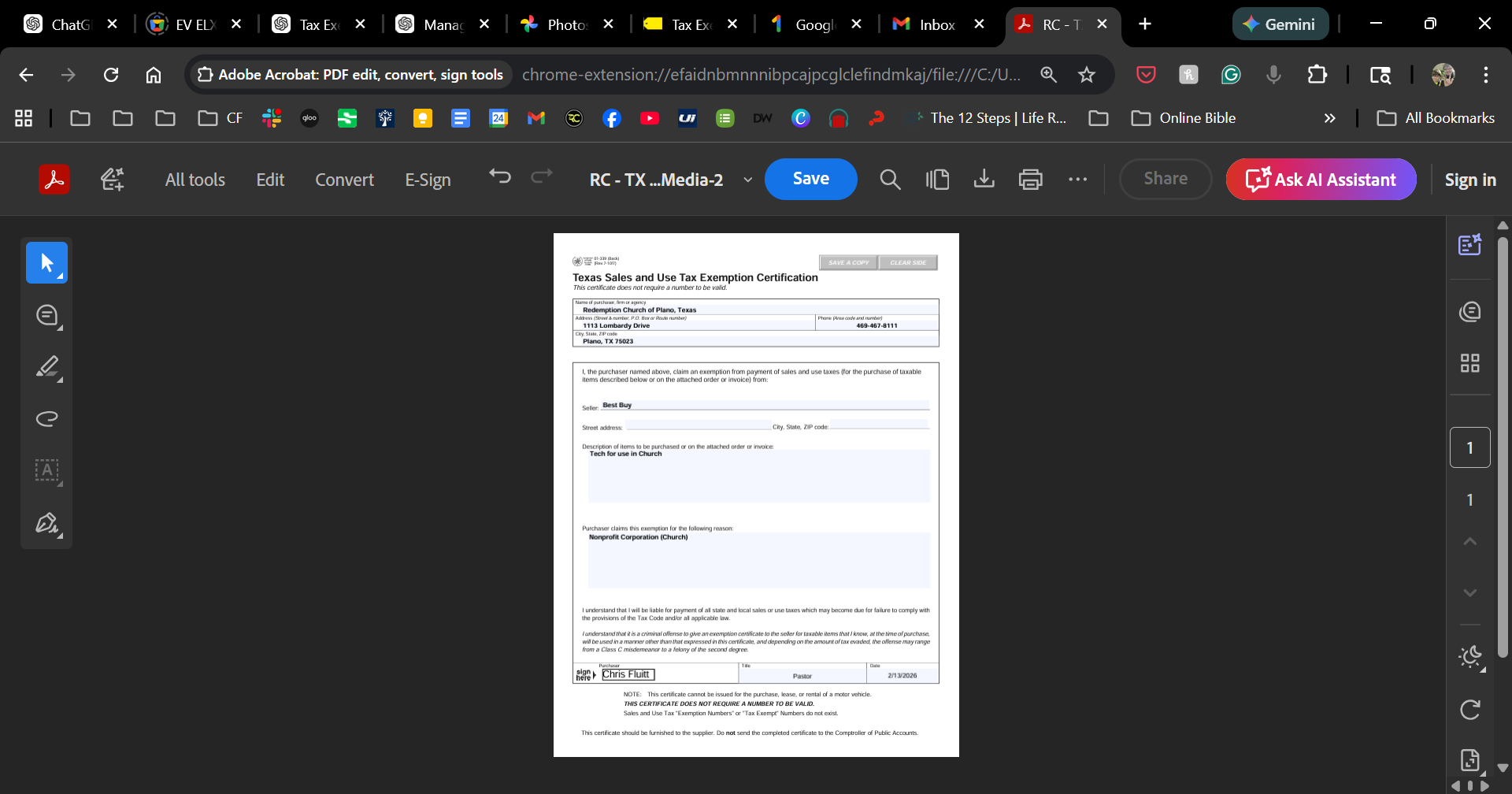
Task: Download the PDF file
Action: tap(984, 180)
